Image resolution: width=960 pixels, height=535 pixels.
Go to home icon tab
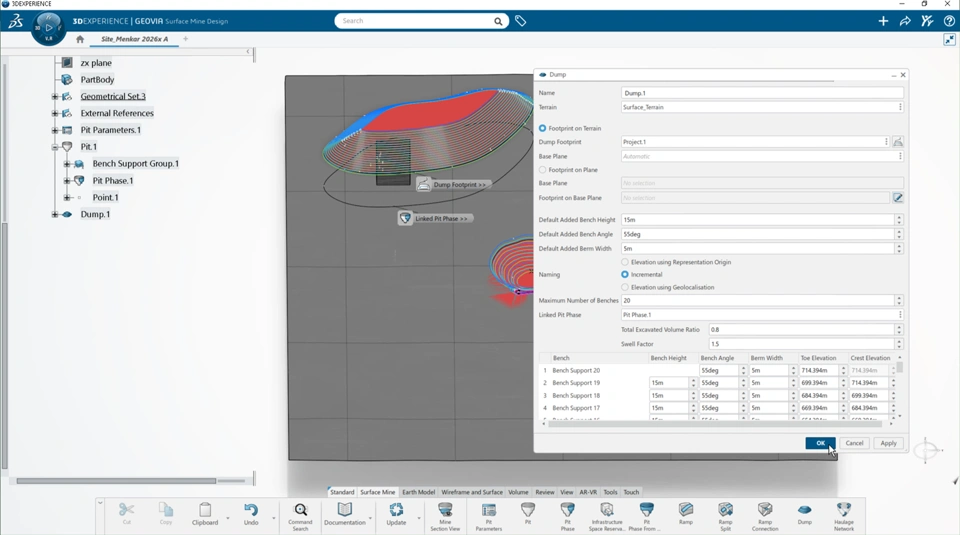(80, 39)
